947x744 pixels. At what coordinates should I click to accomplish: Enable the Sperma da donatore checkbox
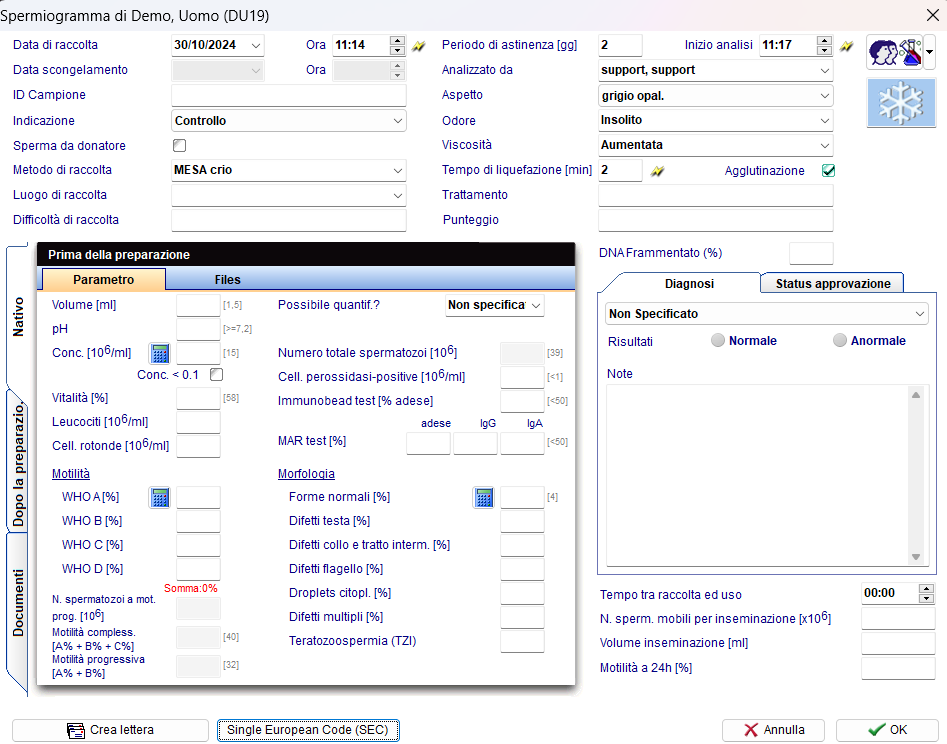click(x=179, y=146)
